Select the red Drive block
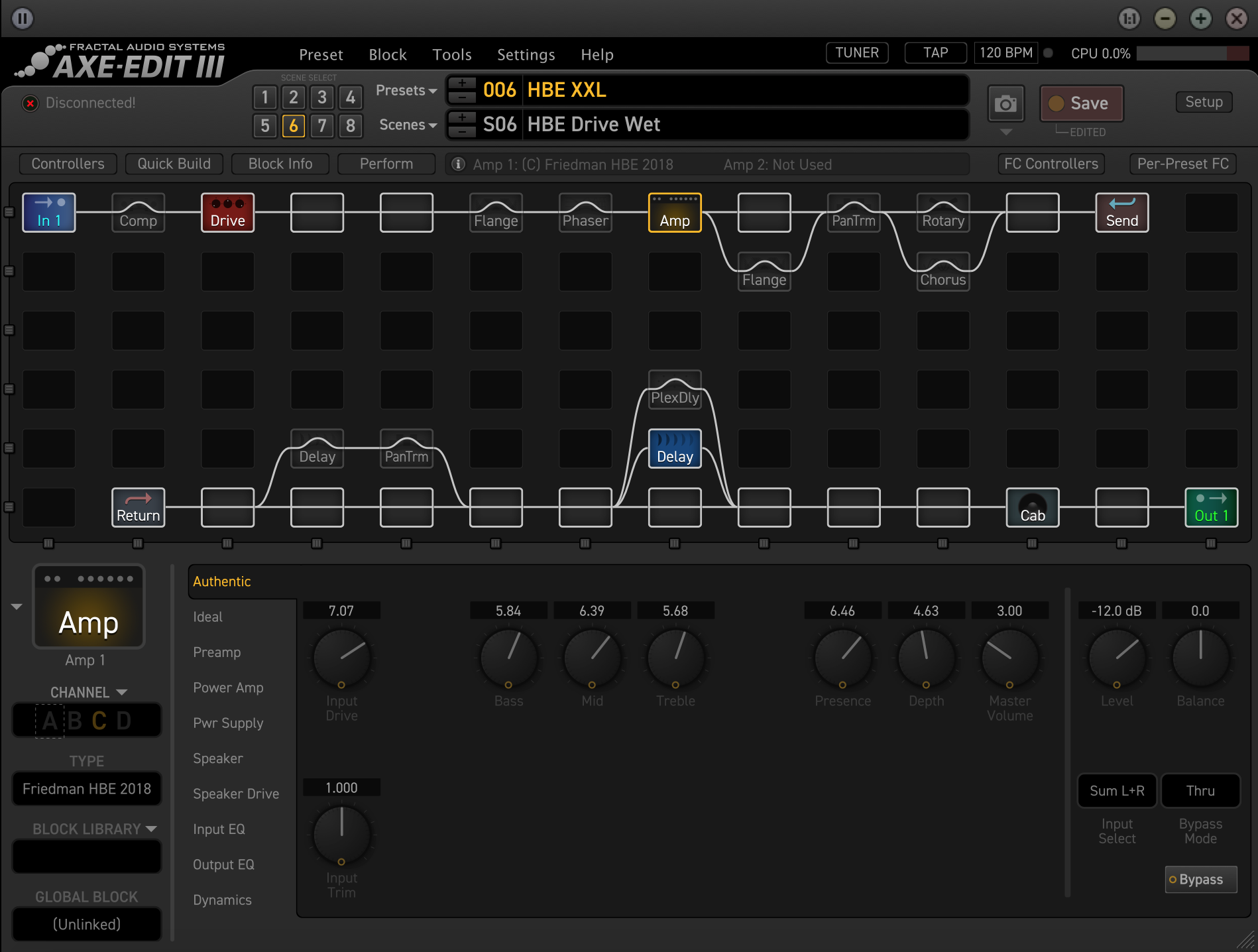1258x952 pixels. pos(228,213)
